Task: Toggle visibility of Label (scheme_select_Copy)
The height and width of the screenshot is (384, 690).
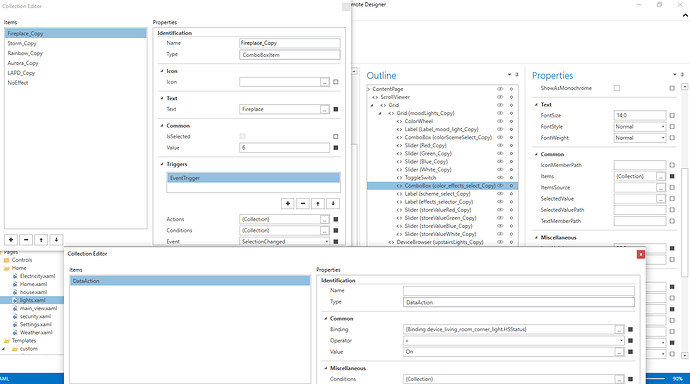Action: pos(500,194)
